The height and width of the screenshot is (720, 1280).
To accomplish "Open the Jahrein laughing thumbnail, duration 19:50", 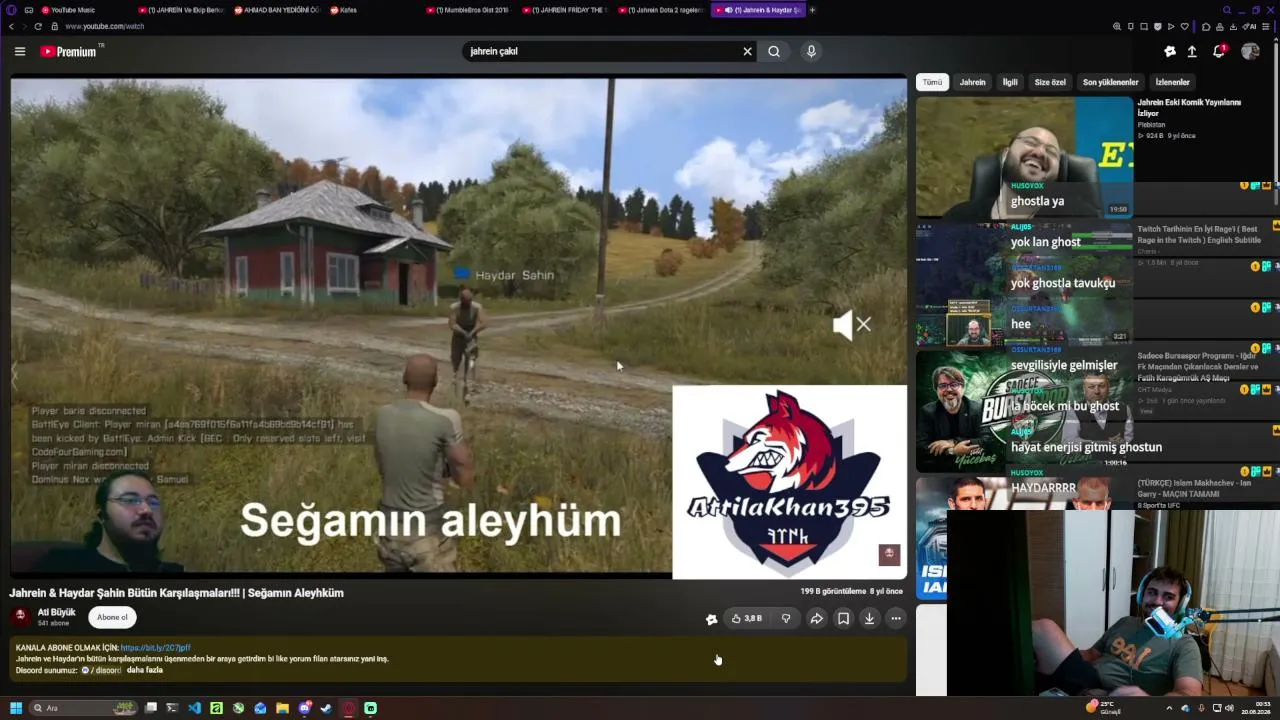I will point(1024,156).
